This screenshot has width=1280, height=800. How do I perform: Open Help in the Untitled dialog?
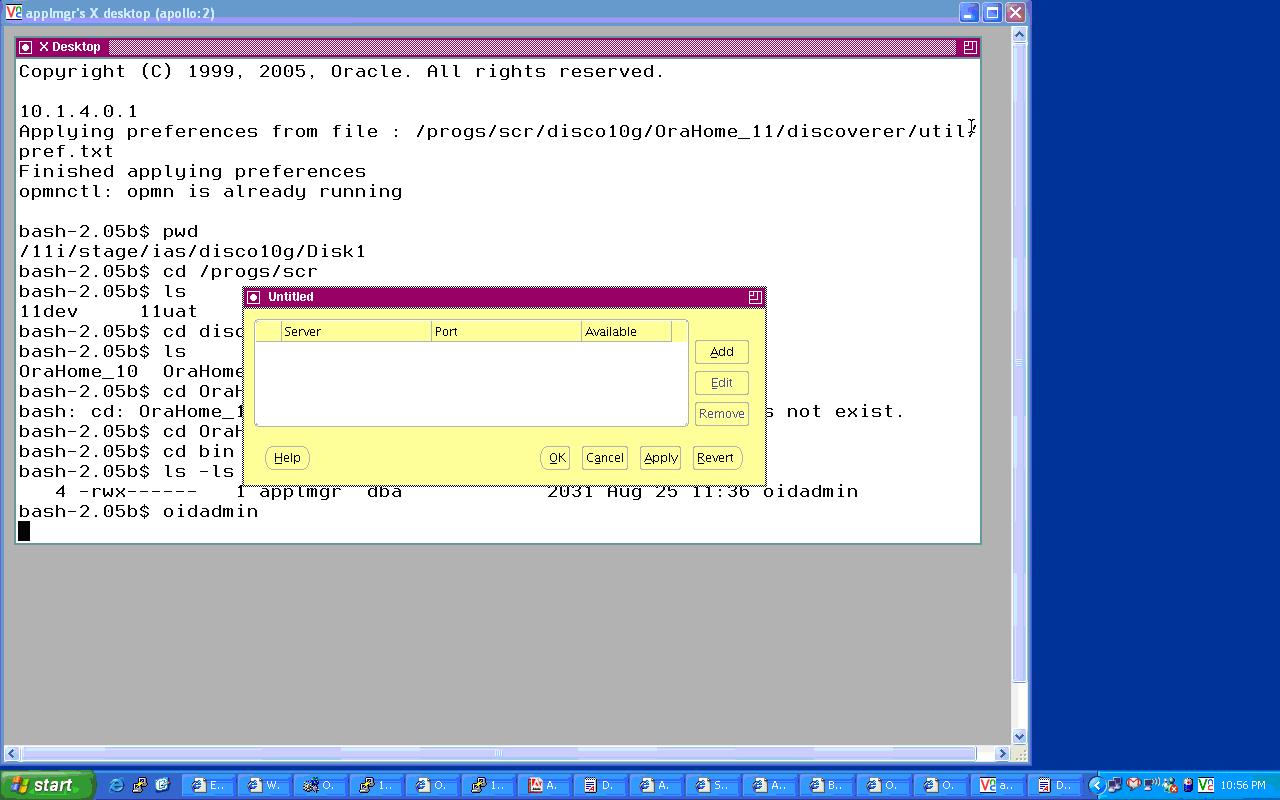tap(287, 458)
